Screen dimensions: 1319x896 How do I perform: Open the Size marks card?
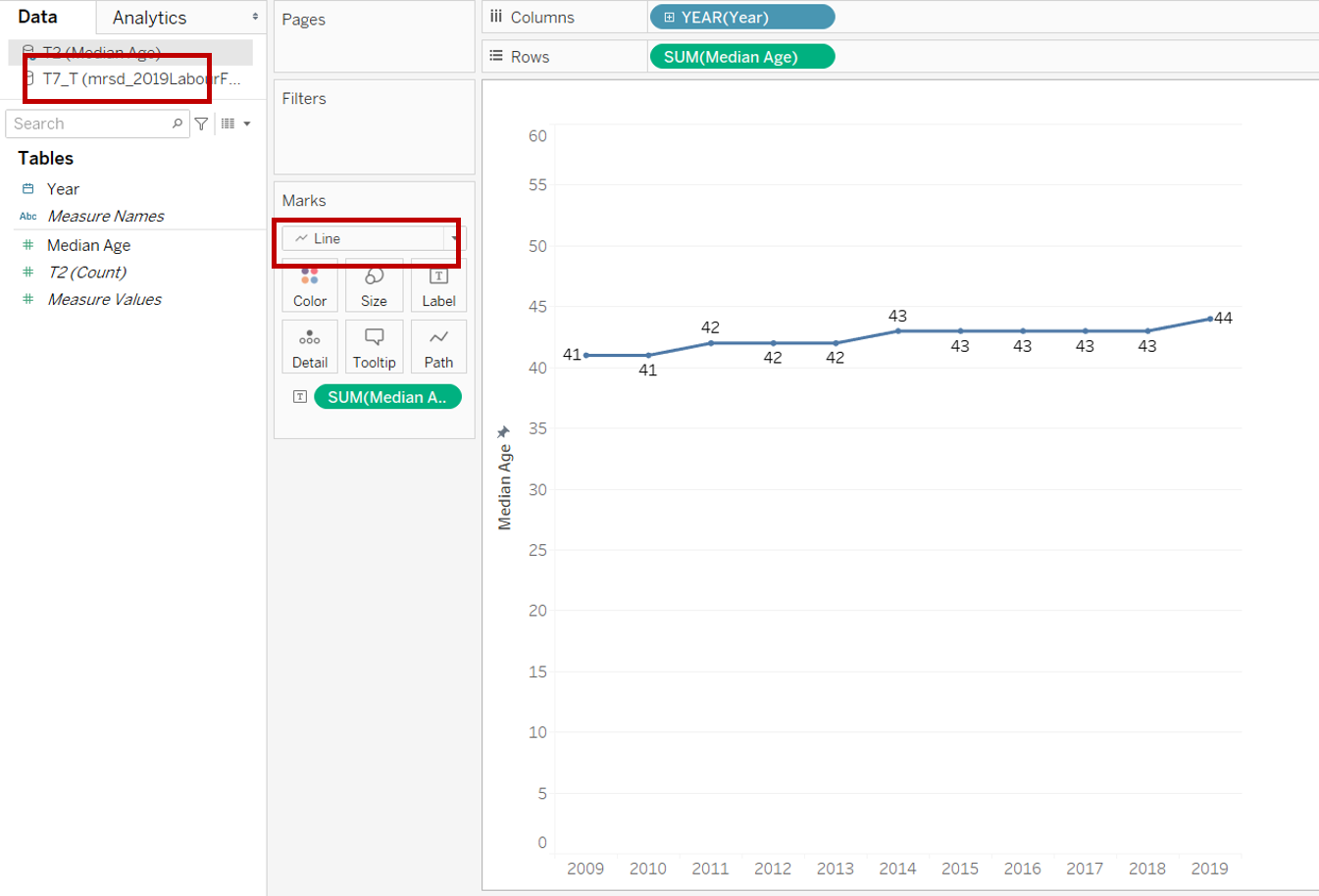coord(374,286)
